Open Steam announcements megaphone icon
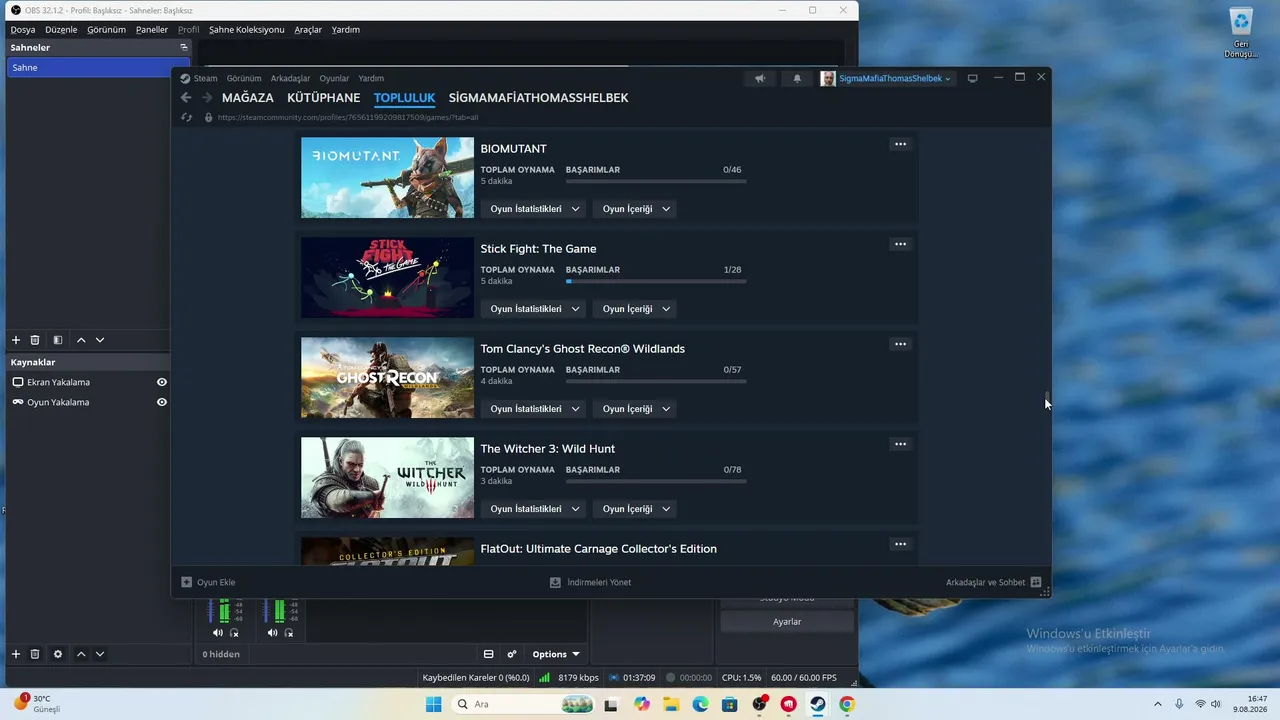Image resolution: width=1280 pixels, height=720 pixels. pyautogui.click(x=760, y=78)
